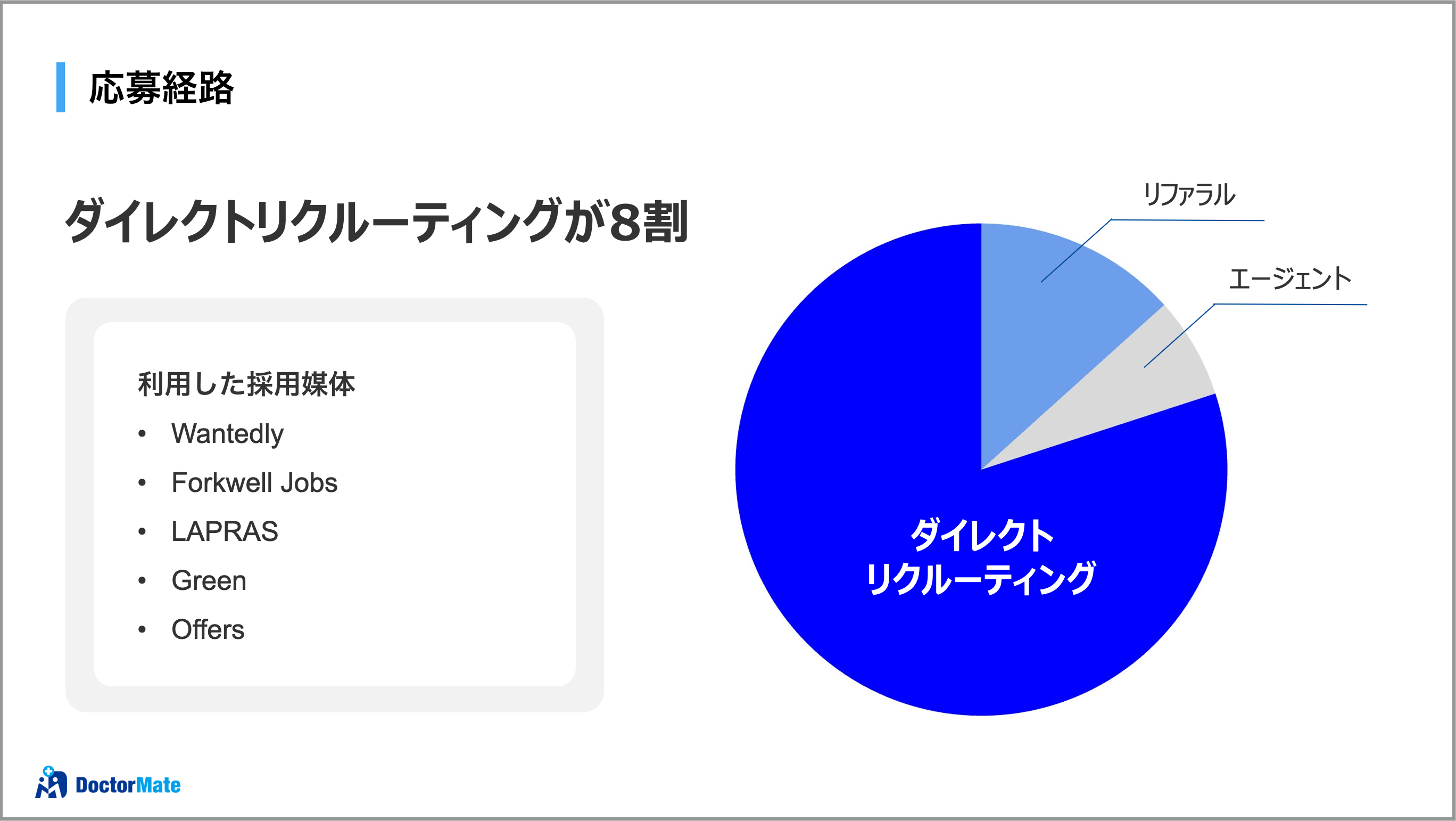The image size is (1456, 821).
Task: Select the ダイレクトリクルーティングが8割 headline
Action: point(376,221)
